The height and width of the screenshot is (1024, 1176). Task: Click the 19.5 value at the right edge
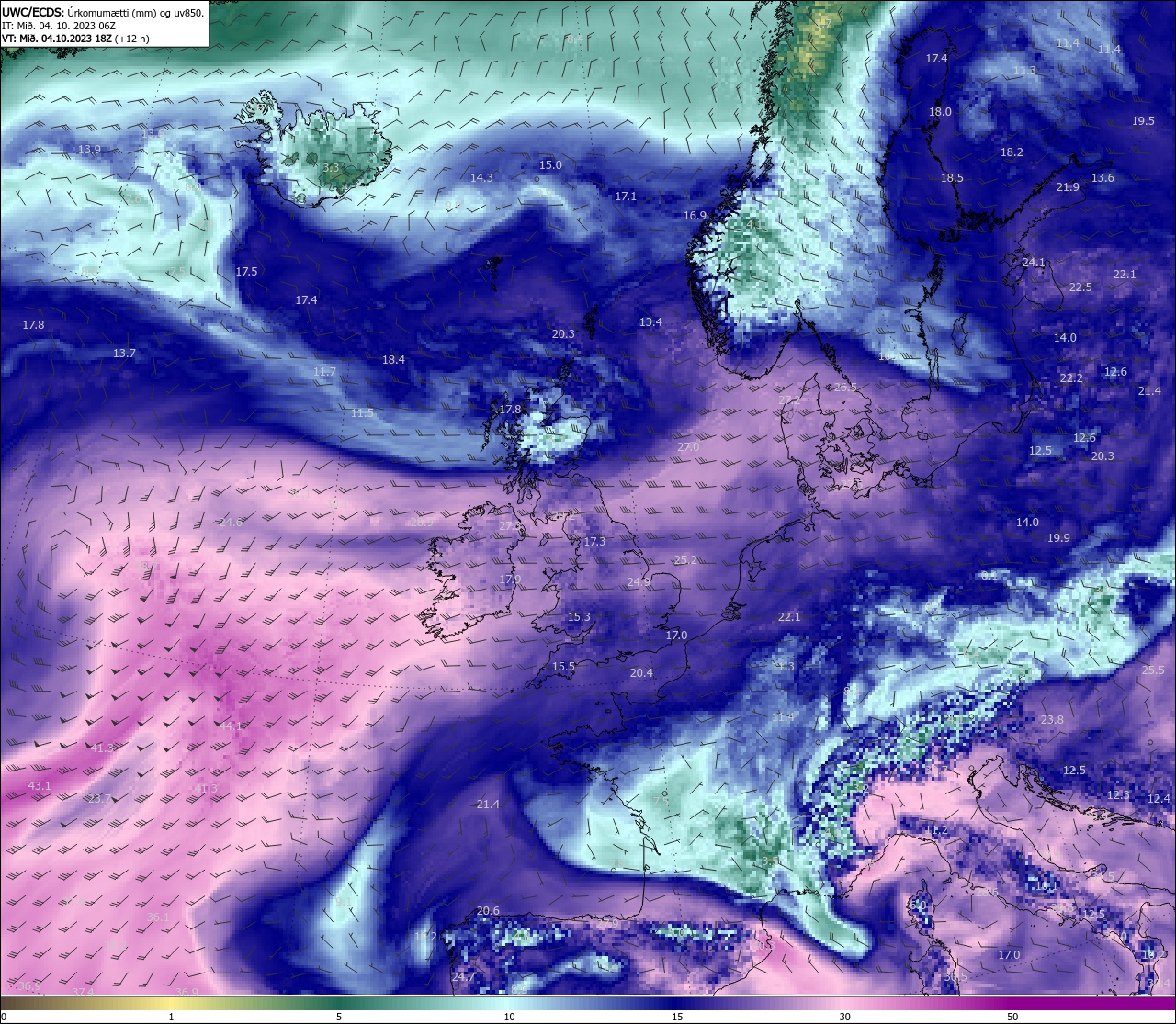tap(1143, 121)
